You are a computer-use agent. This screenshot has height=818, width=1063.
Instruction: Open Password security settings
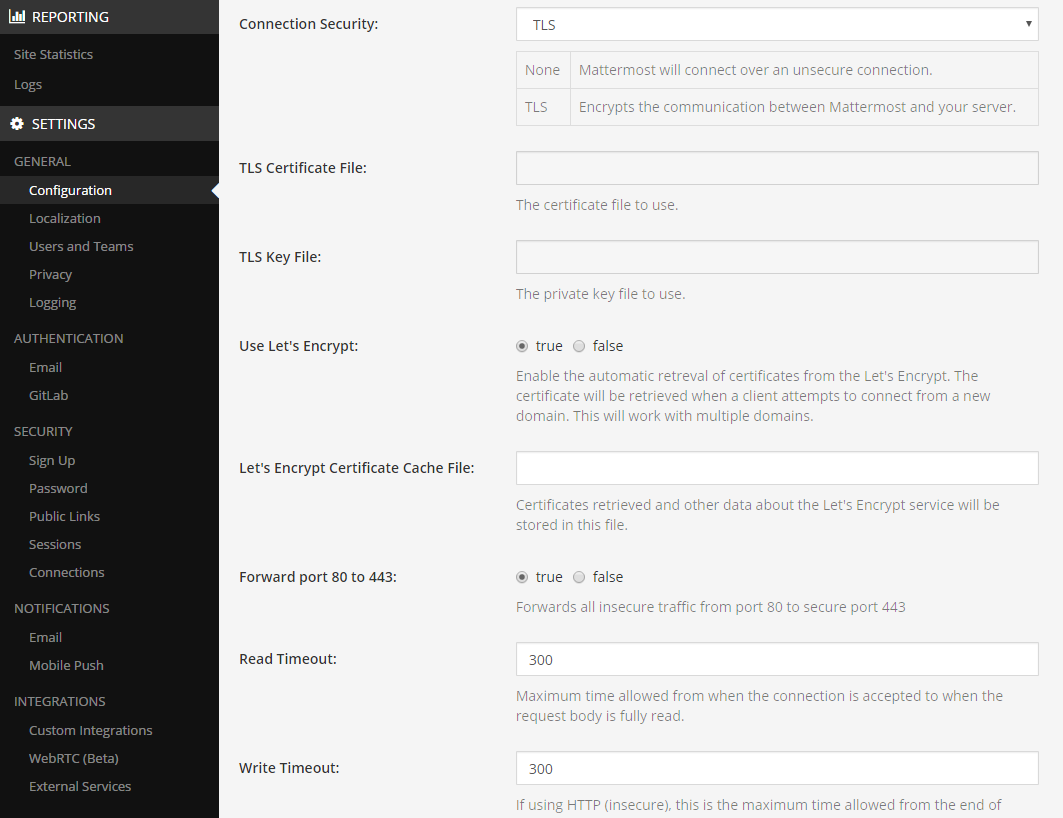coord(58,488)
